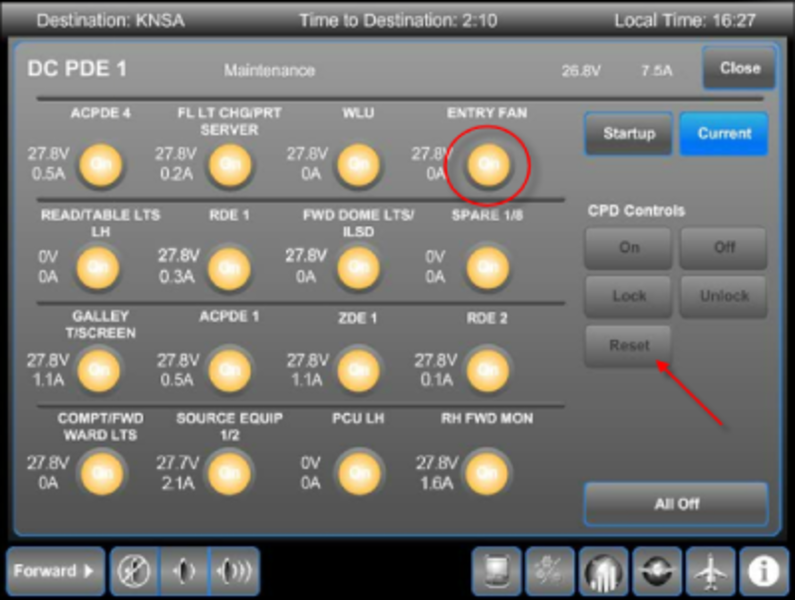Click the Lock button in CPD Controls
This screenshot has width=795, height=600.
click(x=628, y=296)
